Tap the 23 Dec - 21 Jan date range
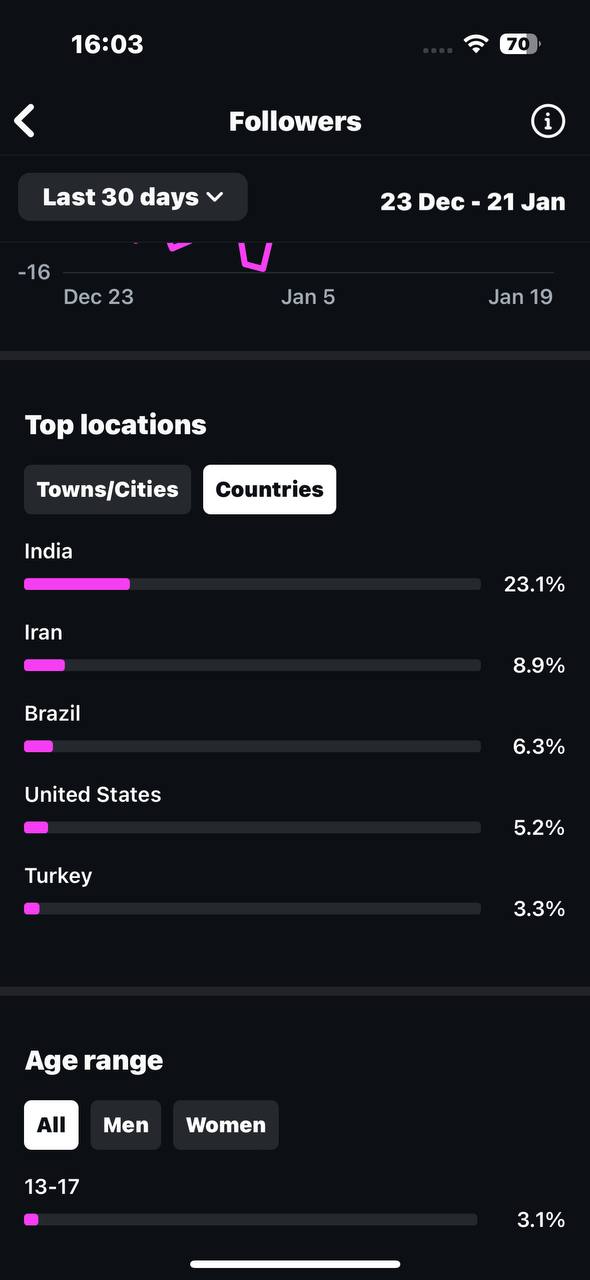Viewport: 590px width, 1280px height. point(473,201)
